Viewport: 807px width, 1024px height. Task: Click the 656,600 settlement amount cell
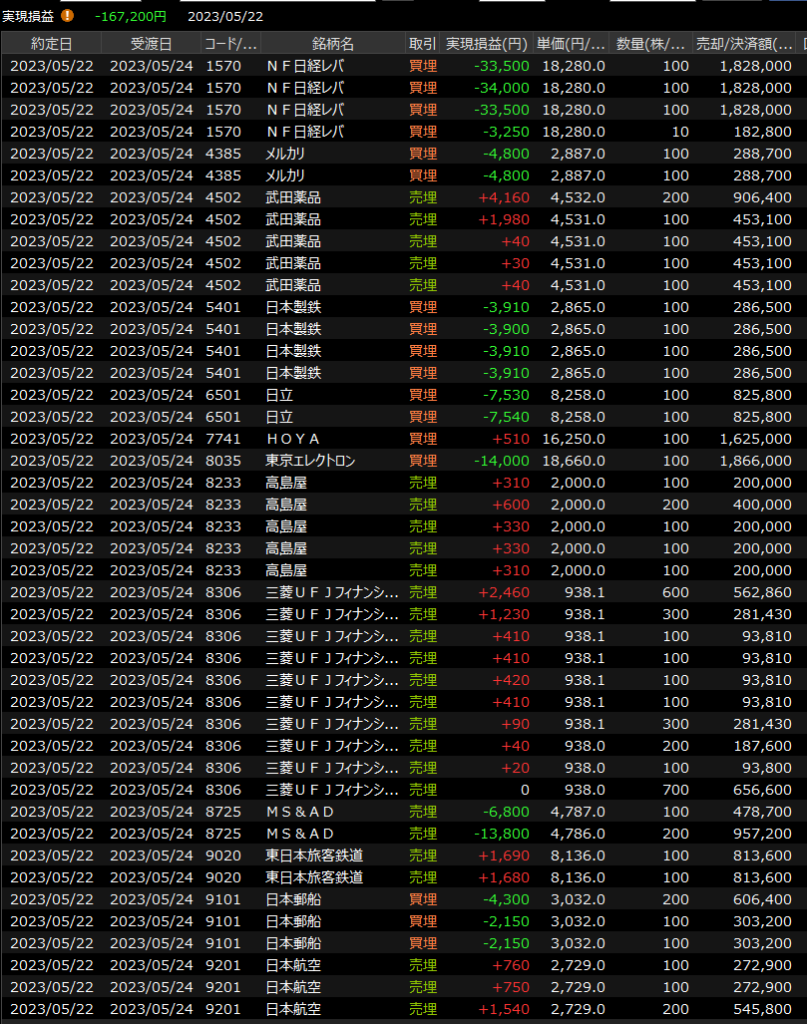[x=756, y=790]
